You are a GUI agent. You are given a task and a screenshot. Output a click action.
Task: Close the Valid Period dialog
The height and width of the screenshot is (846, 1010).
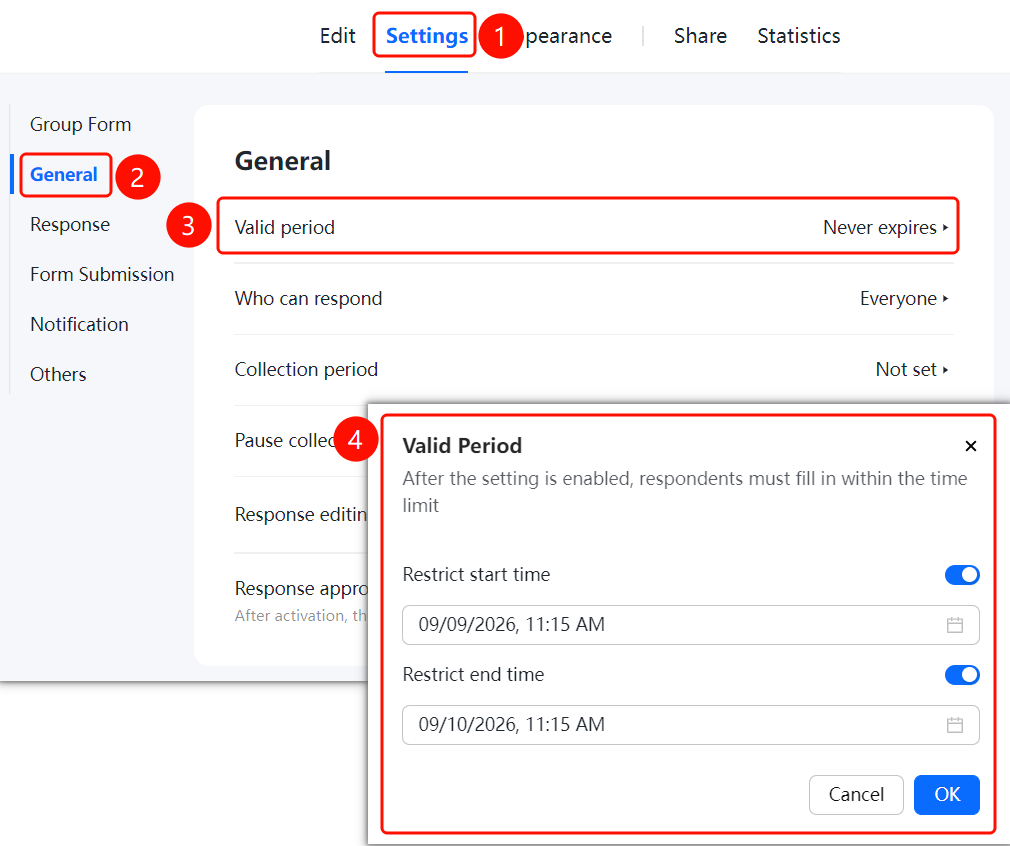point(971,446)
